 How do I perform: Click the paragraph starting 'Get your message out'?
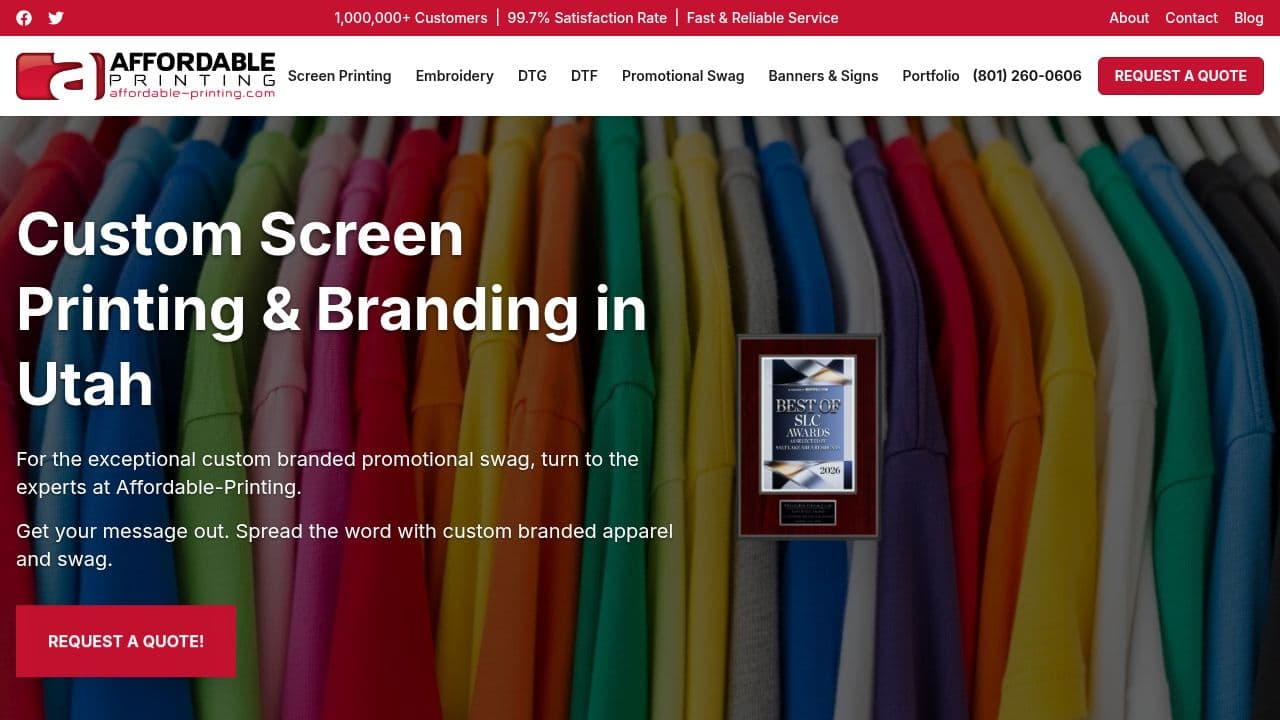tap(345, 545)
